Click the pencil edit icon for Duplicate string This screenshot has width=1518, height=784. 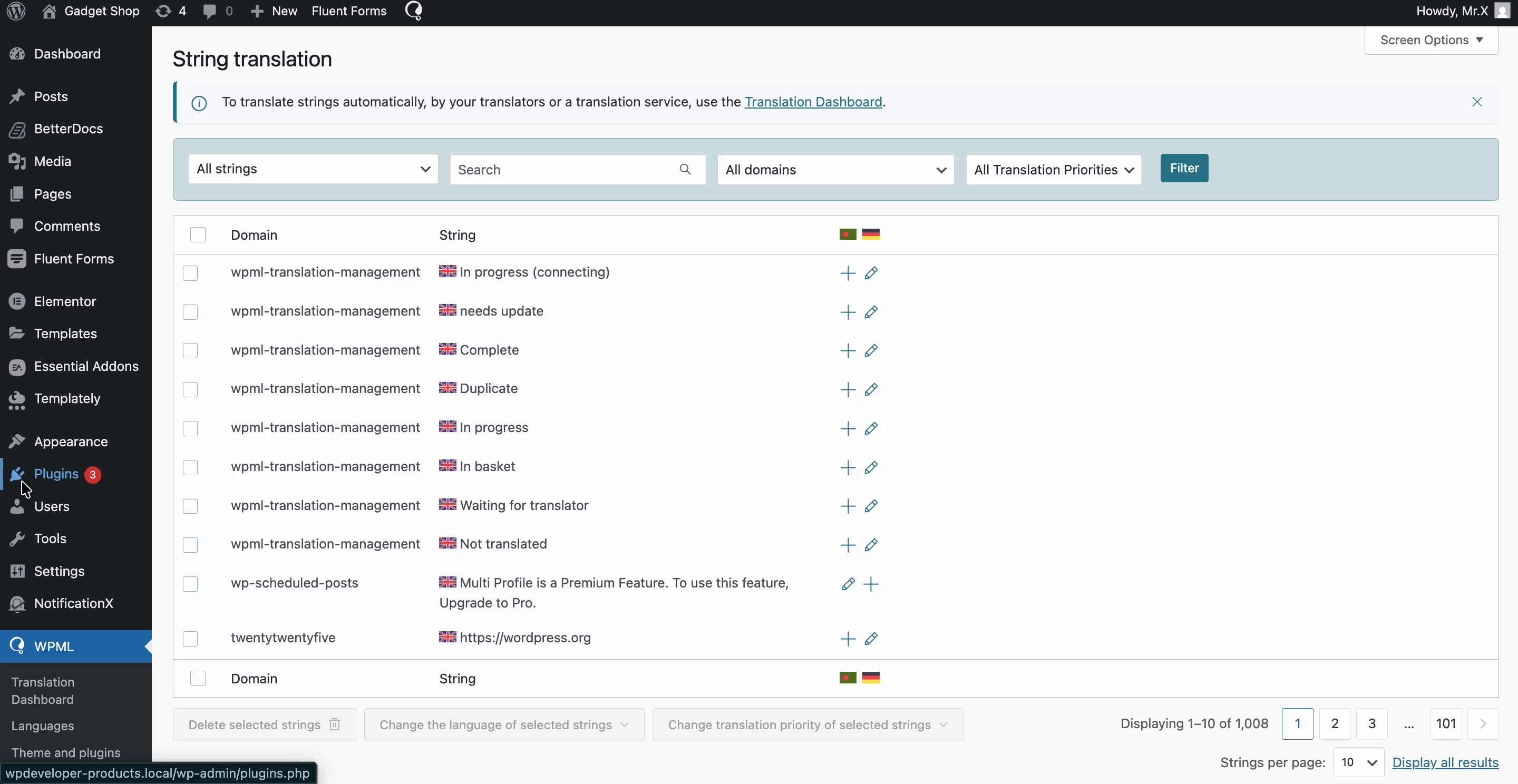(x=872, y=389)
